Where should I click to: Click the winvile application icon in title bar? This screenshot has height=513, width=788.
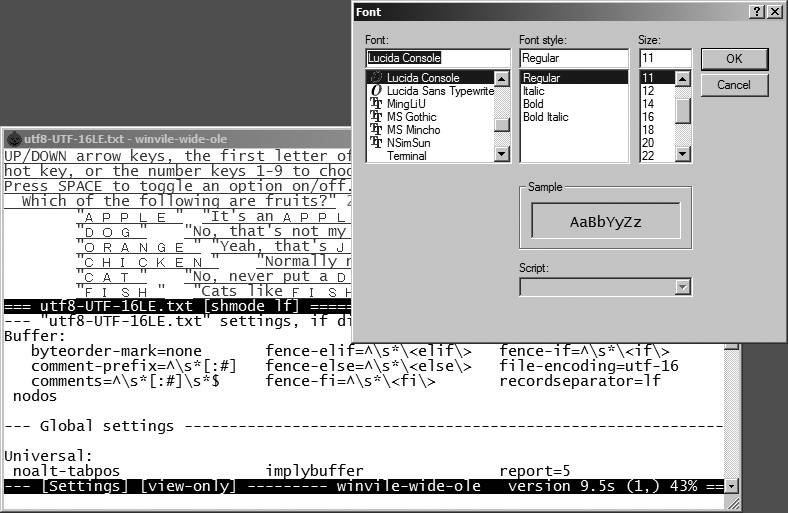point(14,139)
